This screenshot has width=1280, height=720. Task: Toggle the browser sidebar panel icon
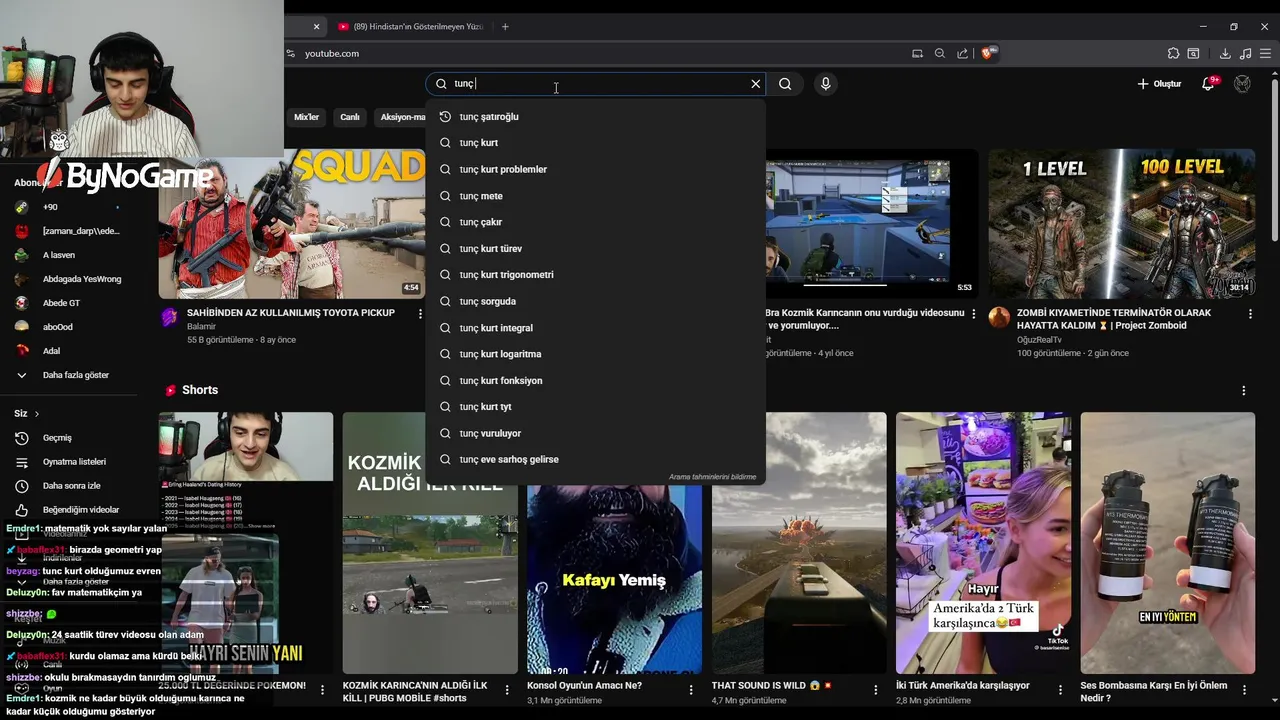coord(1193,53)
